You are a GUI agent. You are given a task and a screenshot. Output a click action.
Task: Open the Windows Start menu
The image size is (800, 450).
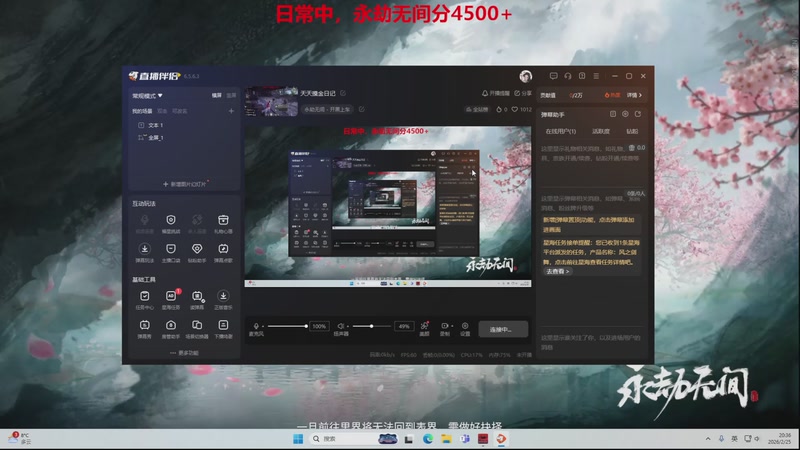[x=298, y=439]
